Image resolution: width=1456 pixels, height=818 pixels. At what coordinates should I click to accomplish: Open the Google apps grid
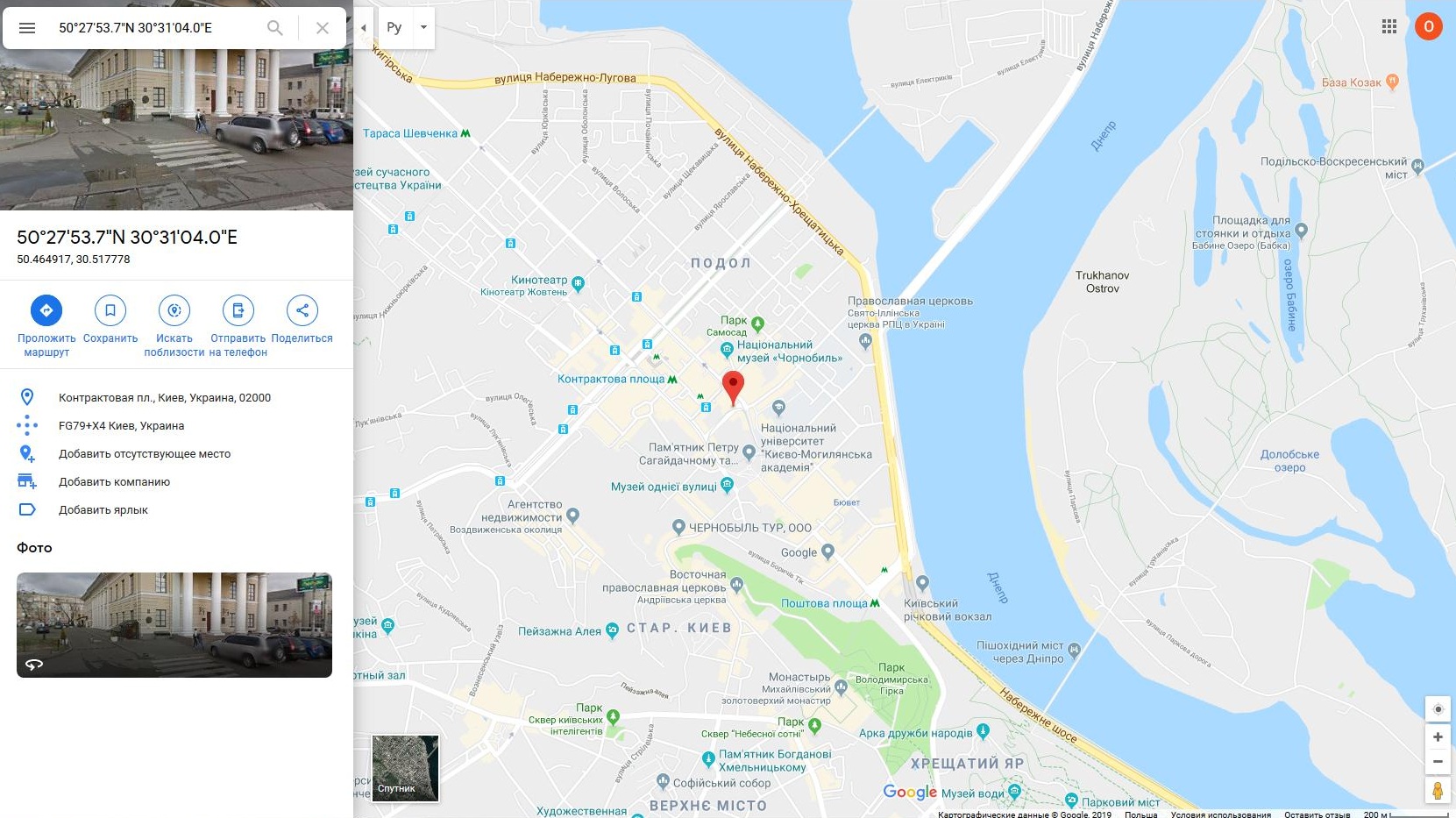point(1389,26)
